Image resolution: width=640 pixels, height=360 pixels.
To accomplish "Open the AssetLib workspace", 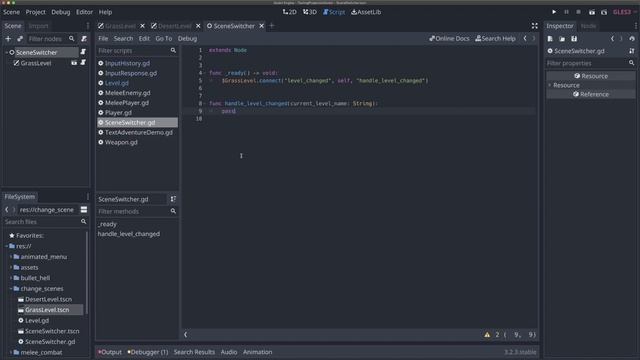I will click(366, 12).
